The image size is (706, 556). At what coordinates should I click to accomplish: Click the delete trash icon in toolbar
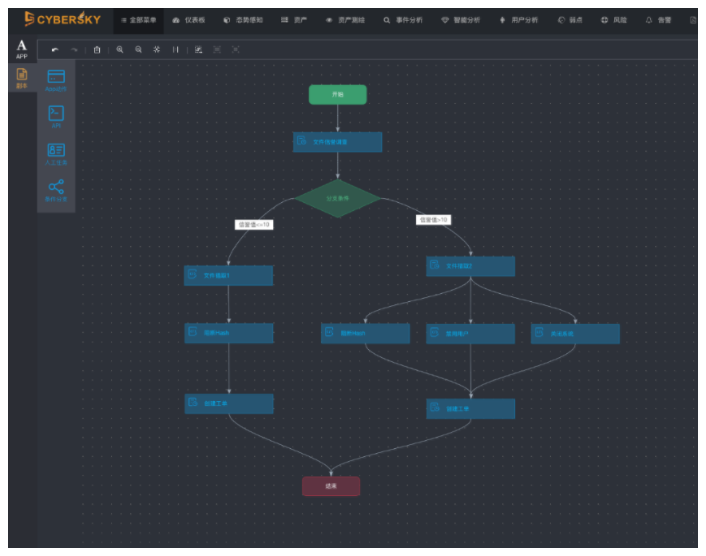tap(97, 49)
